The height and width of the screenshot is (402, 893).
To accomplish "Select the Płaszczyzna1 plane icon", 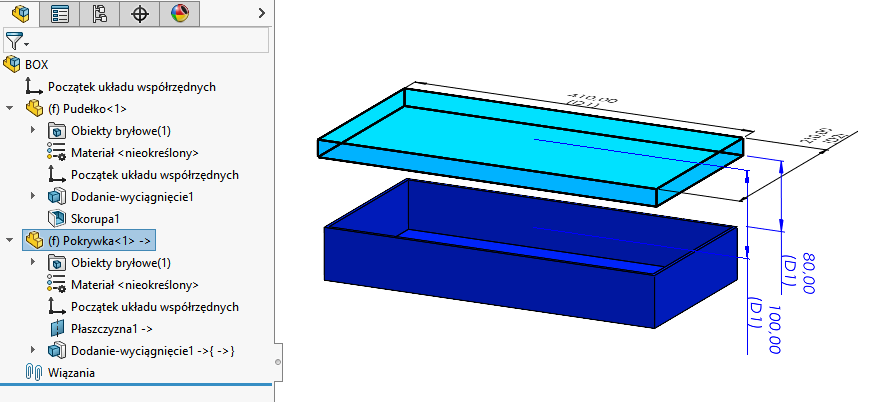I will coord(57,328).
